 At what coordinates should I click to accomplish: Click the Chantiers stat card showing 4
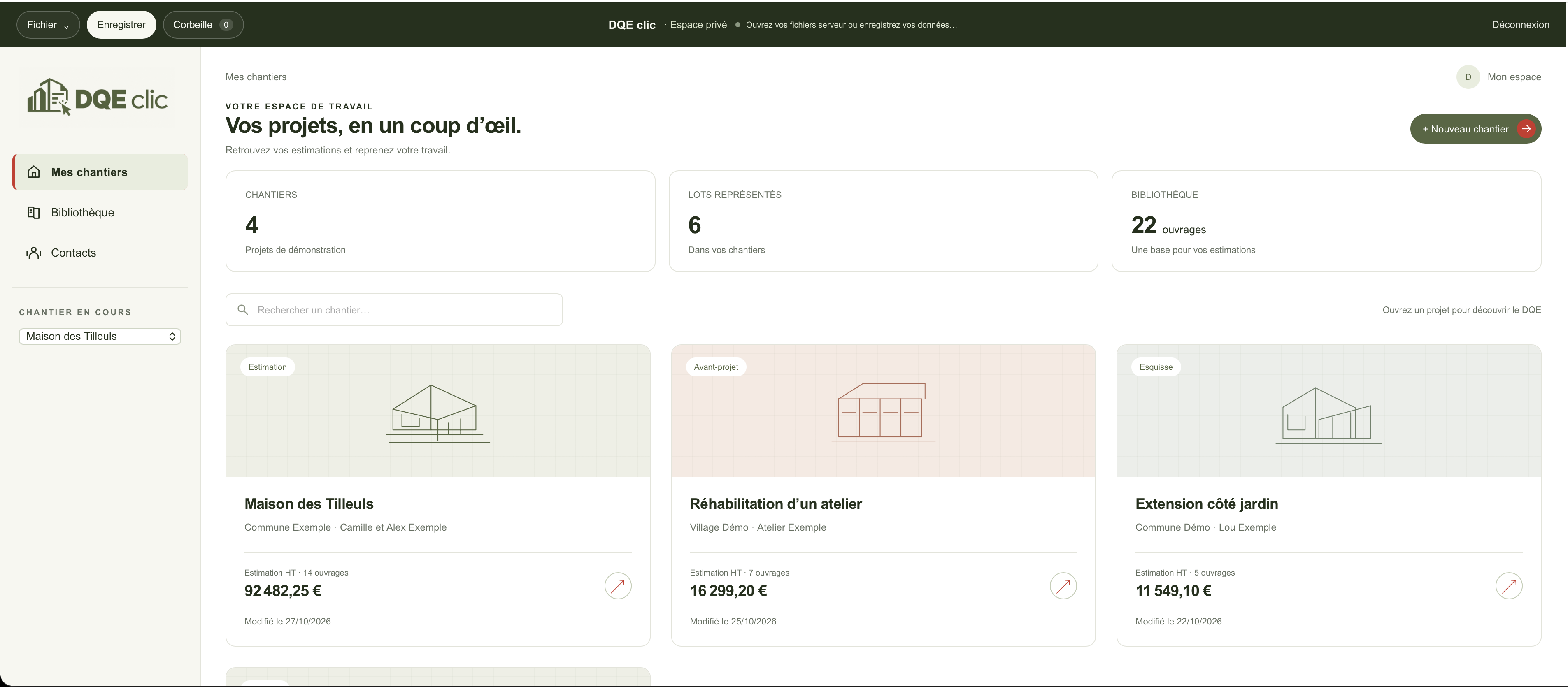(x=440, y=221)
